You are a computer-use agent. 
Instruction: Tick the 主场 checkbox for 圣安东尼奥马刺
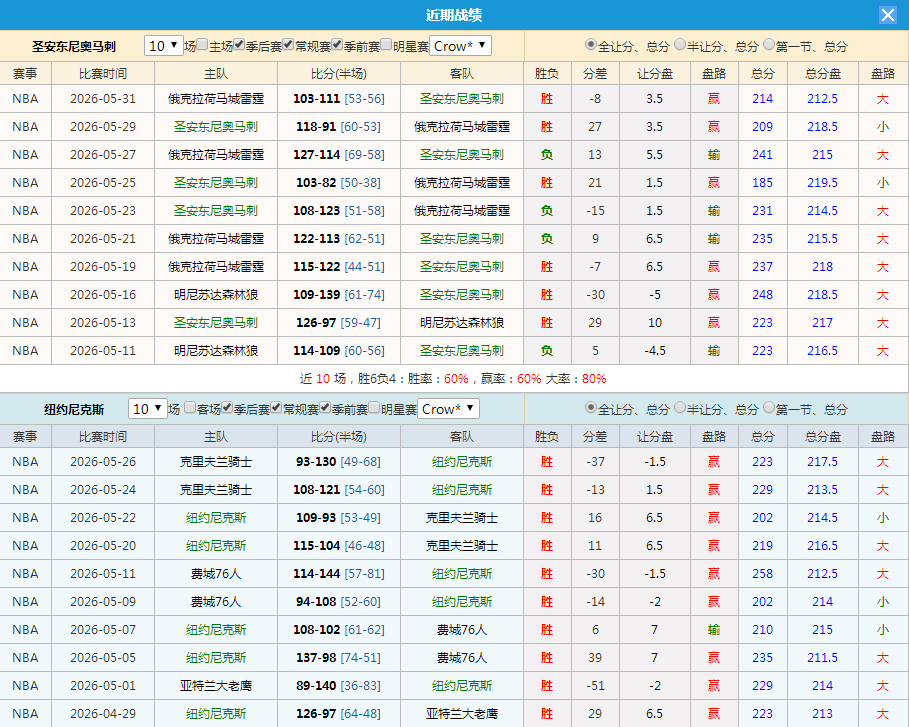pyautogui.click(x=202, y=45)
